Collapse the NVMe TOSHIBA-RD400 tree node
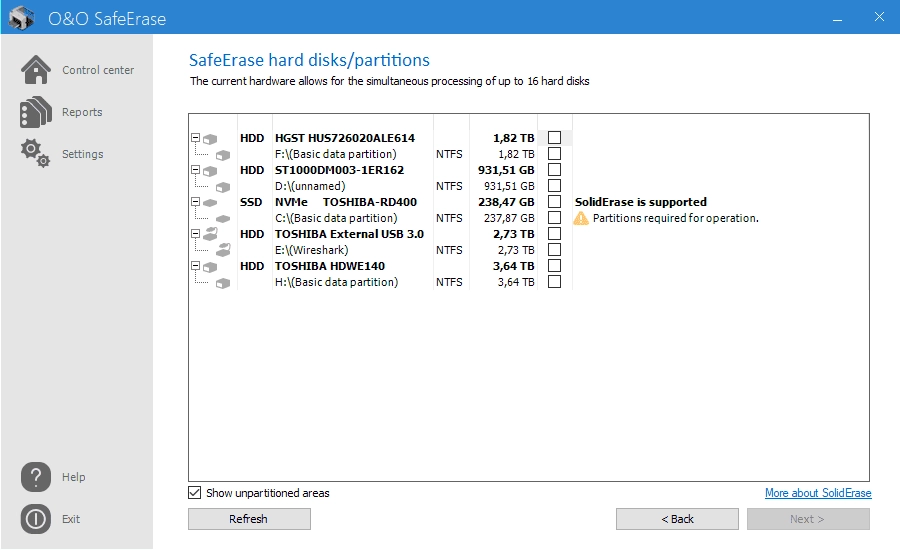The width and height of the screenshot is (900, 550). 195,202
